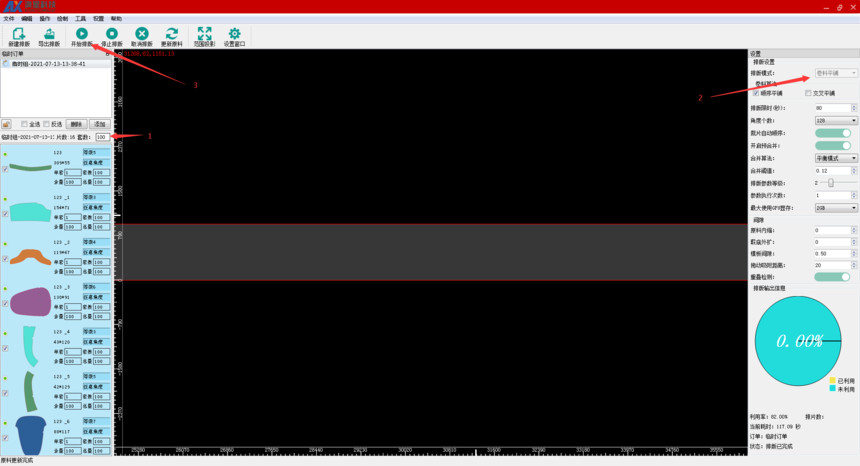Enable the 交叉平铺 checkbox

pos(808,93)
